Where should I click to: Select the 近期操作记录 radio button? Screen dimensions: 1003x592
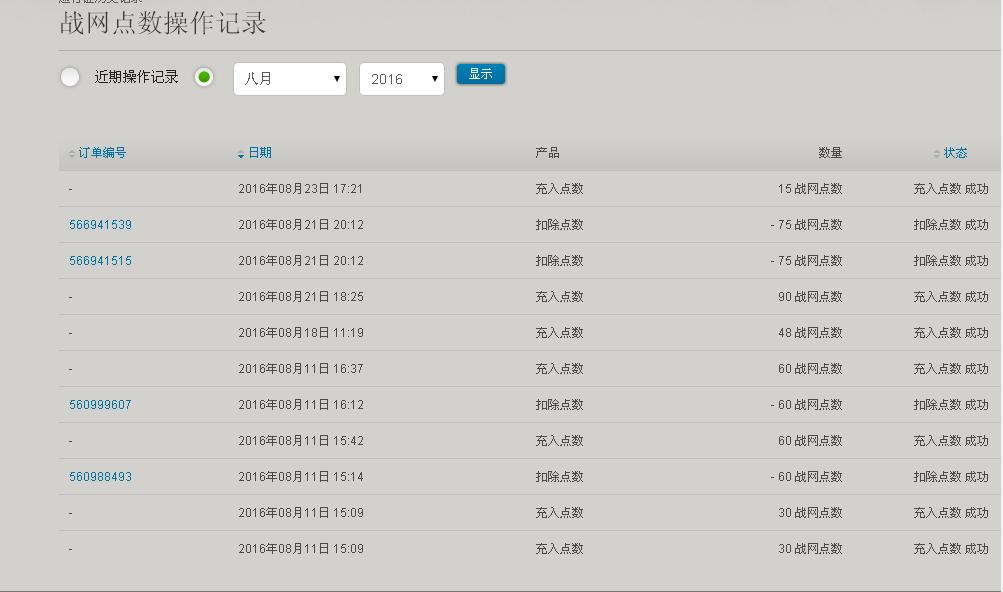point(70,77)
